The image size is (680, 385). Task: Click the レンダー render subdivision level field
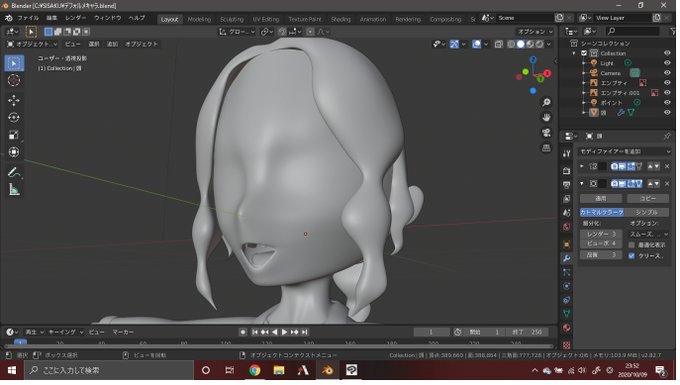coord(601,234)
